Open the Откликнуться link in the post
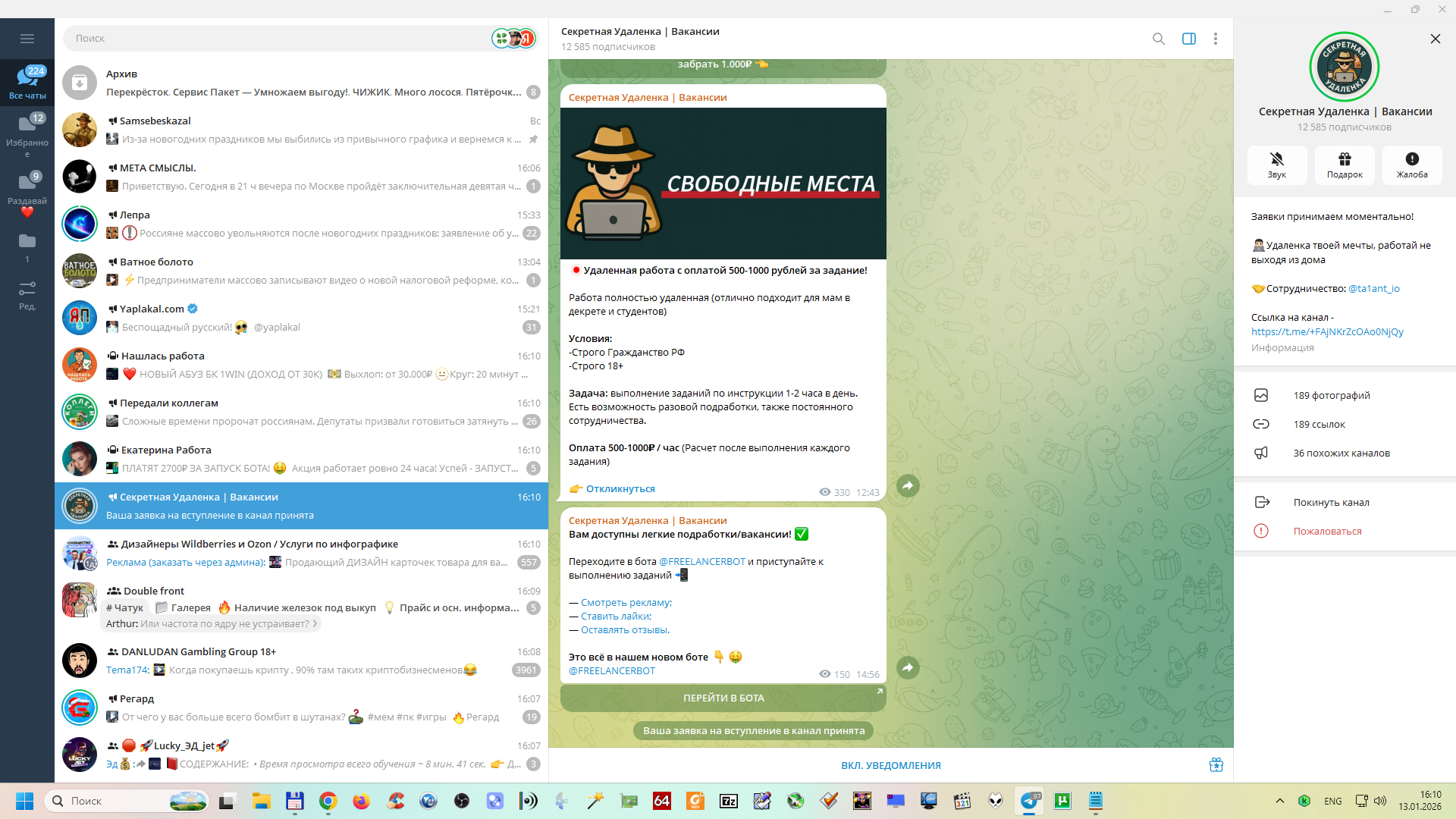Screen dimensions: 1456x819 pos(620,489)
